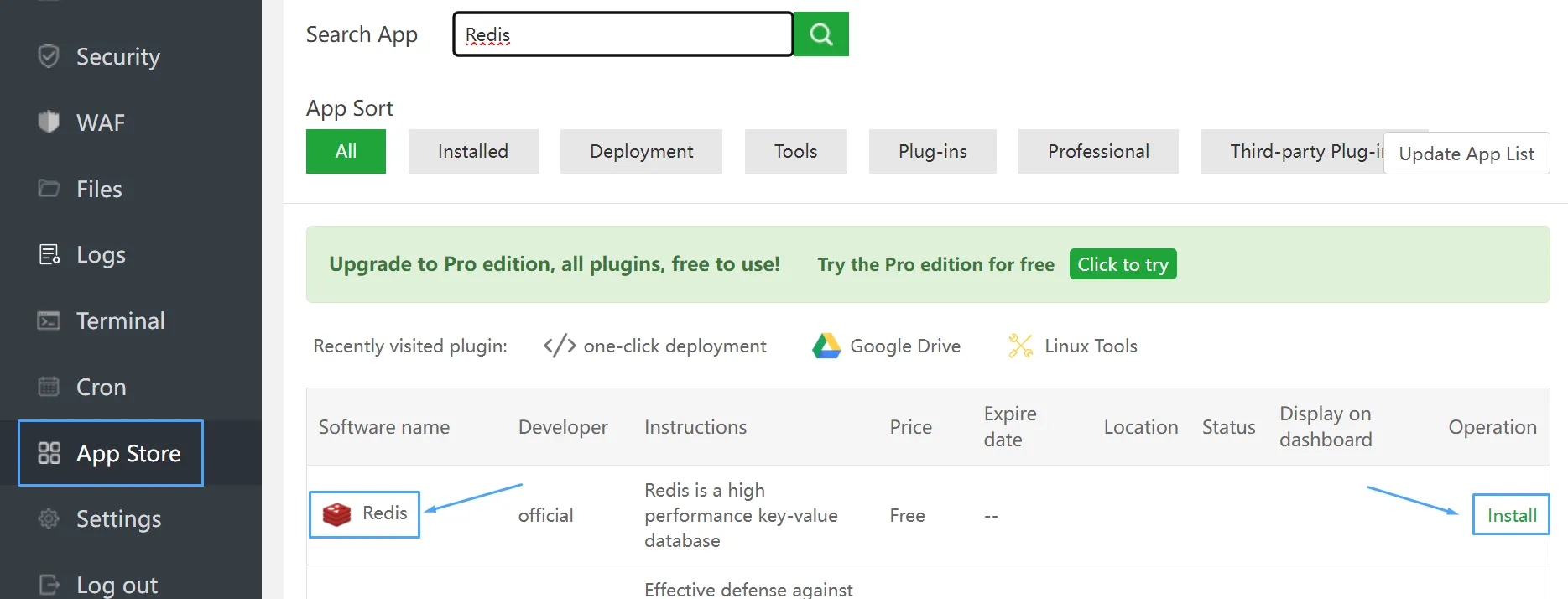Viewport: 1568px width, 599px height.
Task: Click the Security shield icon in sidebar
Action: (x=49, y=56)
